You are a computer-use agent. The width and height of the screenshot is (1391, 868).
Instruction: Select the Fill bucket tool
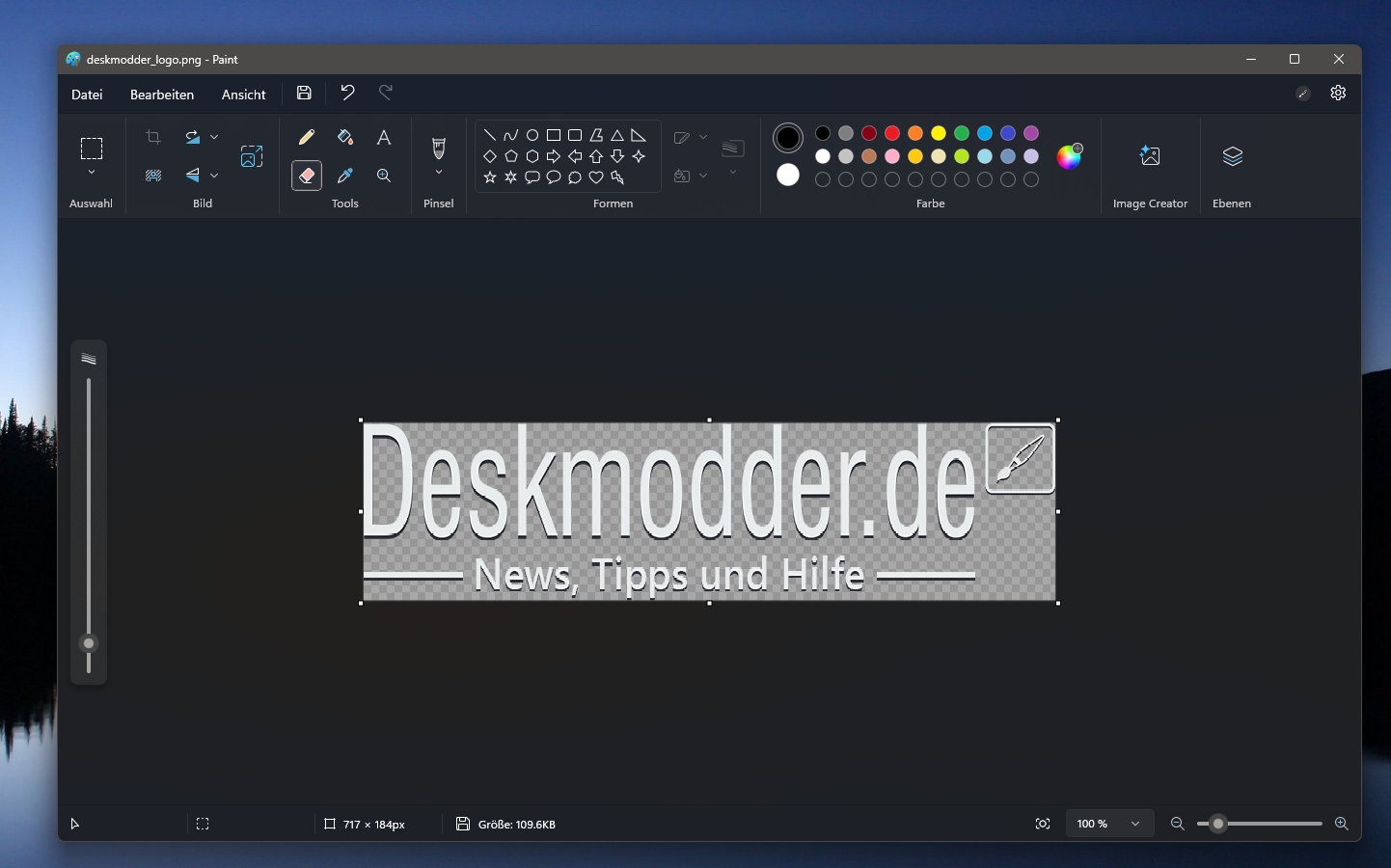tap(345, 137)
